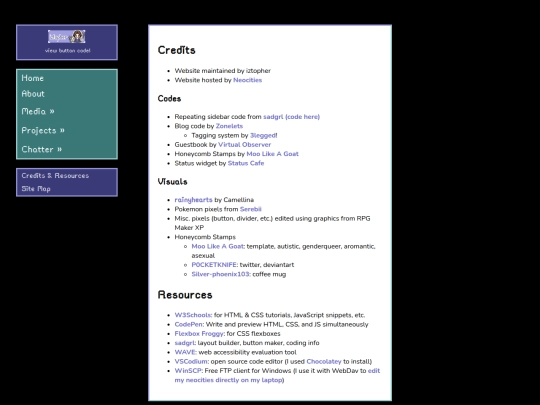Follow the Chocolatey link
This screenshot has width=540, height=405.
[324, 362]
